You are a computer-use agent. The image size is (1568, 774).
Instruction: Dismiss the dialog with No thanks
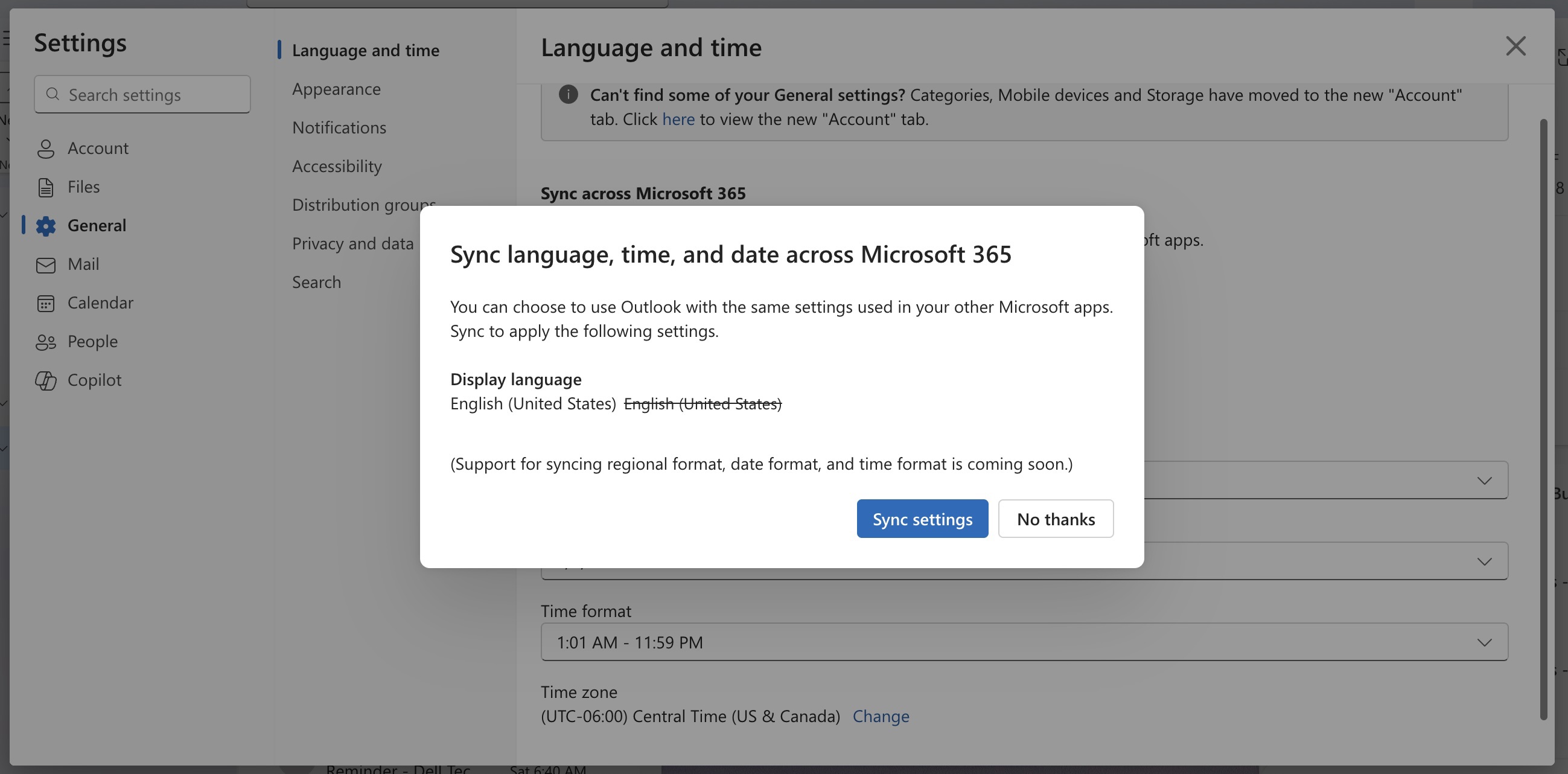click(1056, 518)
